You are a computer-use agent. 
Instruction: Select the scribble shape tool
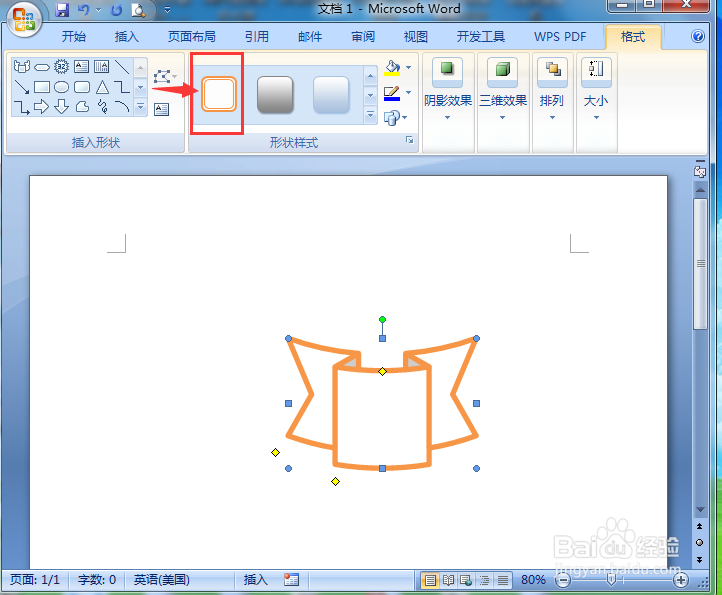[x=102, y=107]
